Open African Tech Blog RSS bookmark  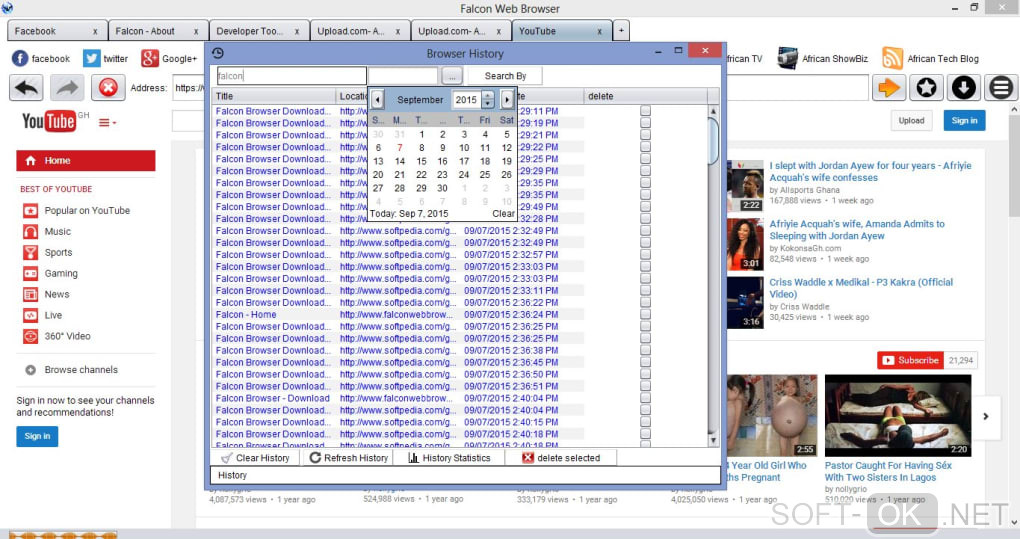click(x=930, y=59)
